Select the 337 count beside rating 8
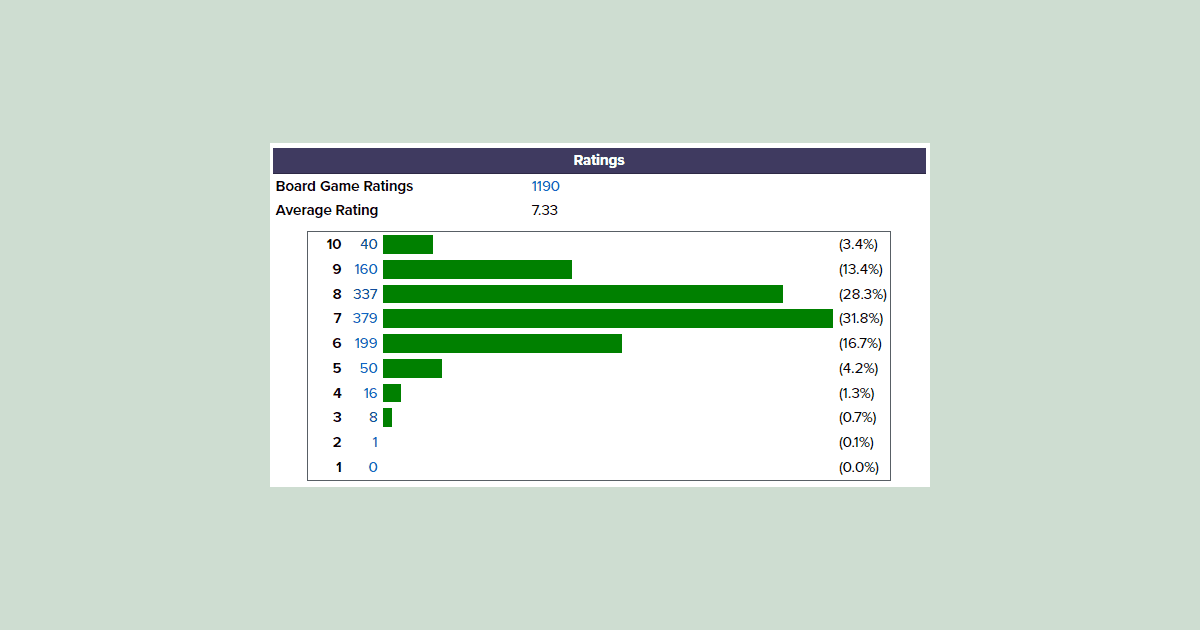The image size is (1200, 630). [365, 294]
